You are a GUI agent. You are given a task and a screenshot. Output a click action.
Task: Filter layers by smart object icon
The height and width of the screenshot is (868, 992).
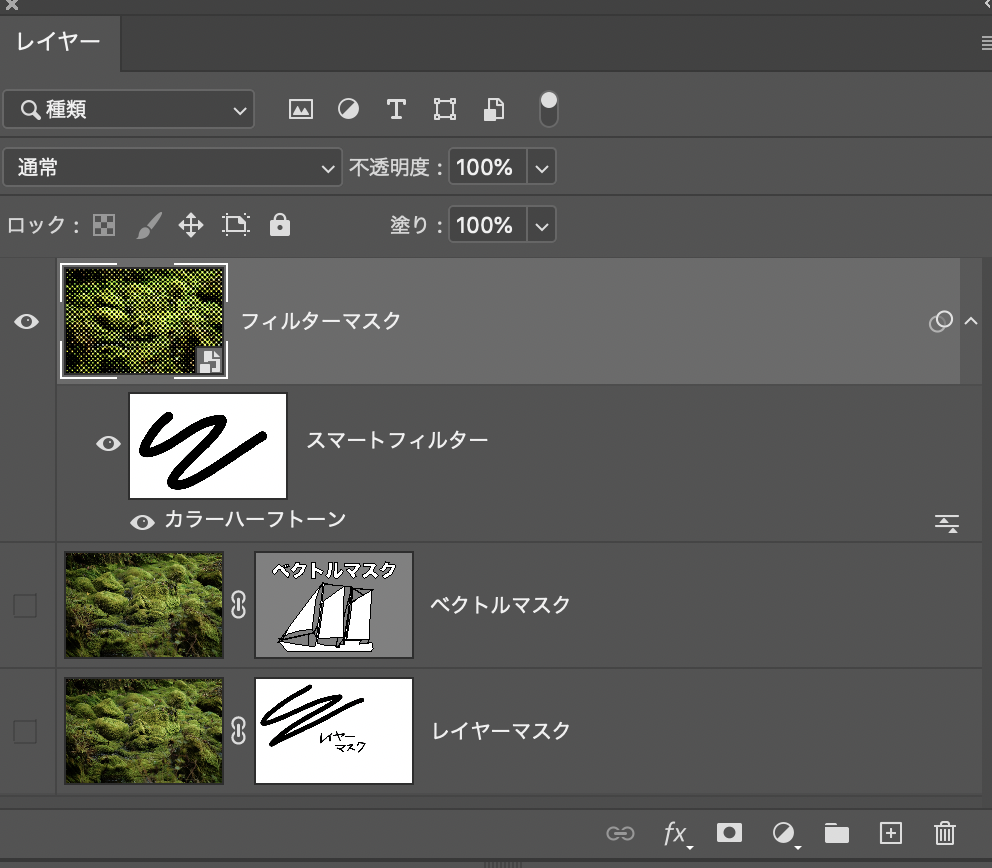(494, 109)
